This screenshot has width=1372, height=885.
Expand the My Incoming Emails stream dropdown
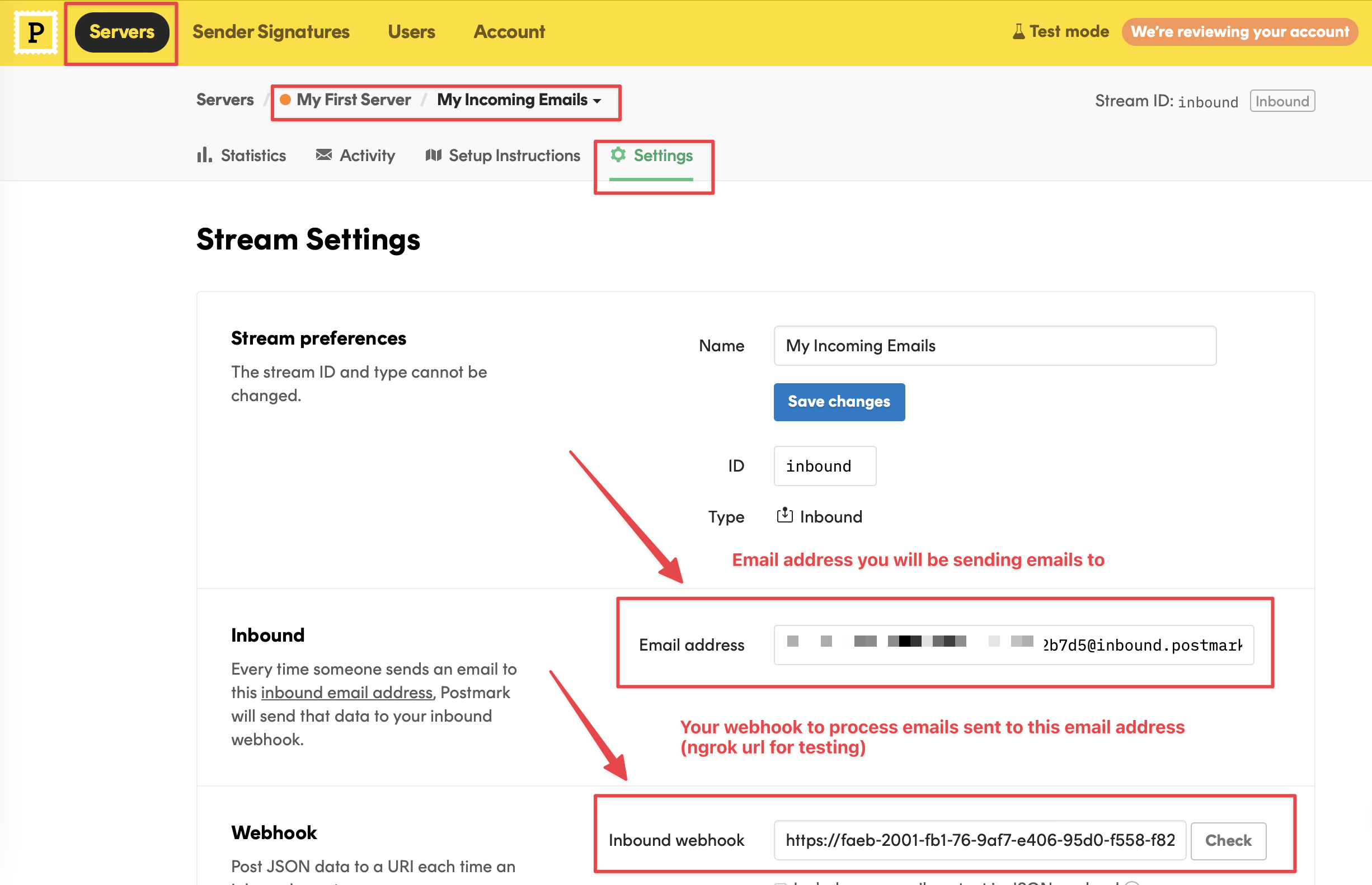coord(519,100)
